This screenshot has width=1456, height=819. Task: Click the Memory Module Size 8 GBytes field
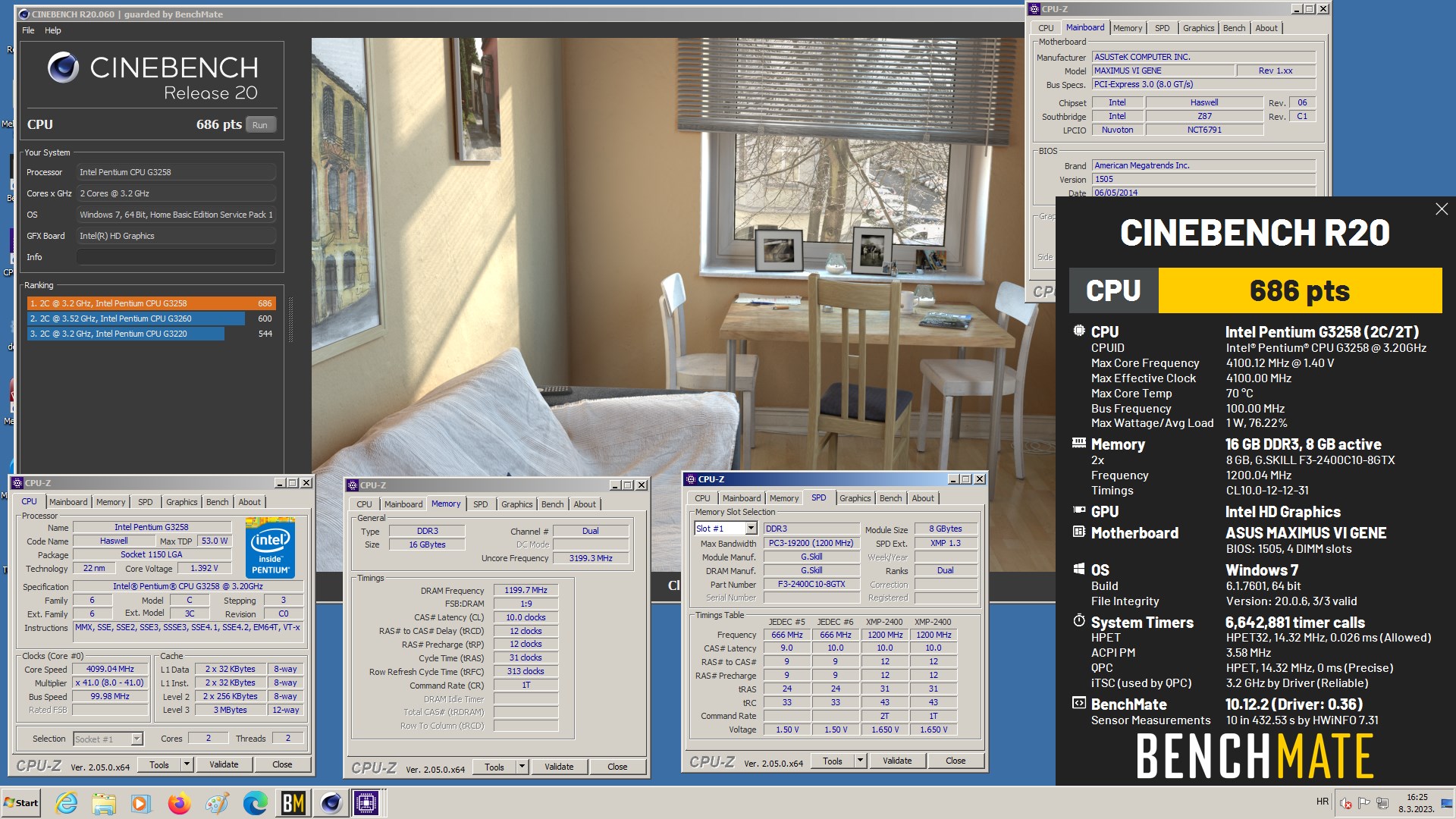945,529
